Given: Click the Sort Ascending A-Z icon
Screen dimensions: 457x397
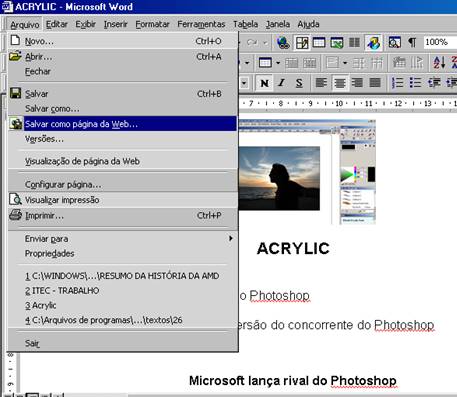Looking at the screenshot, I should [439, 63].
